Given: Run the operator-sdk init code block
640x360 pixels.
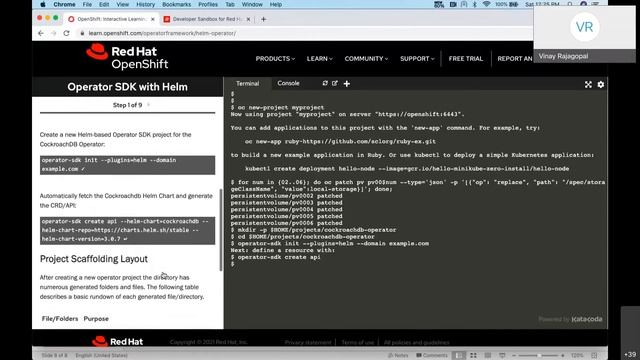Looking at the screenshot, I should click(x=127, y=164).
